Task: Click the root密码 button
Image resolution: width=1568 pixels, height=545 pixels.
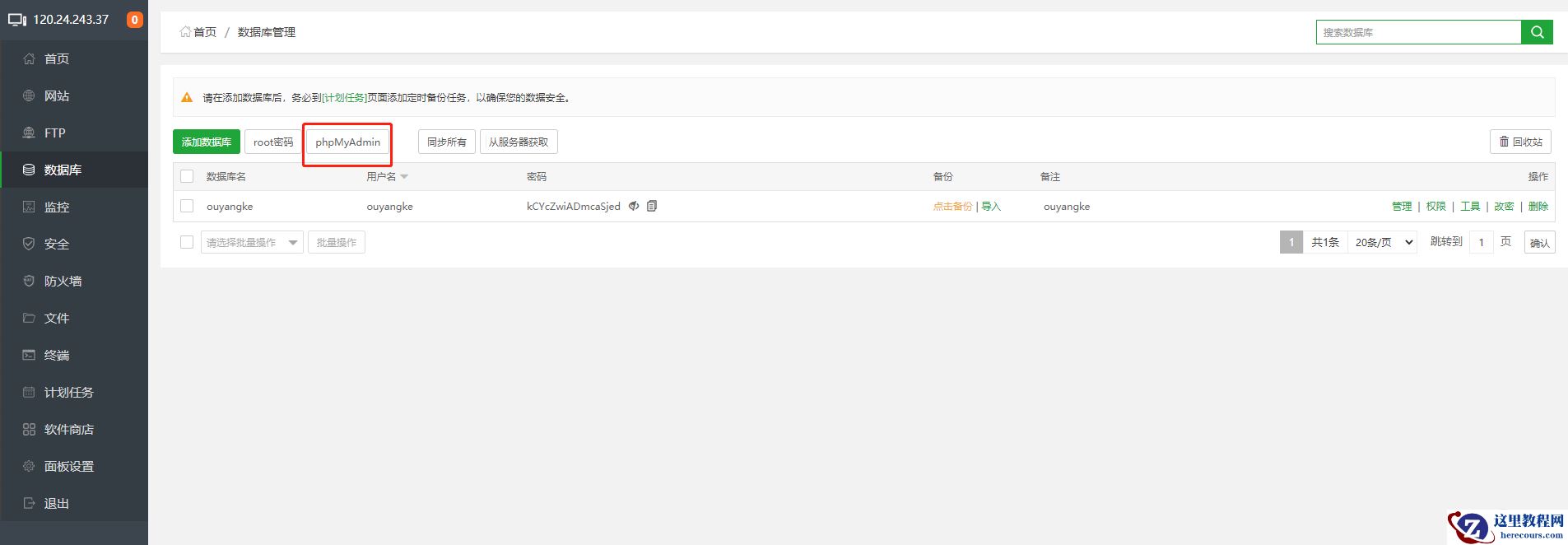Action: (273, 142)
